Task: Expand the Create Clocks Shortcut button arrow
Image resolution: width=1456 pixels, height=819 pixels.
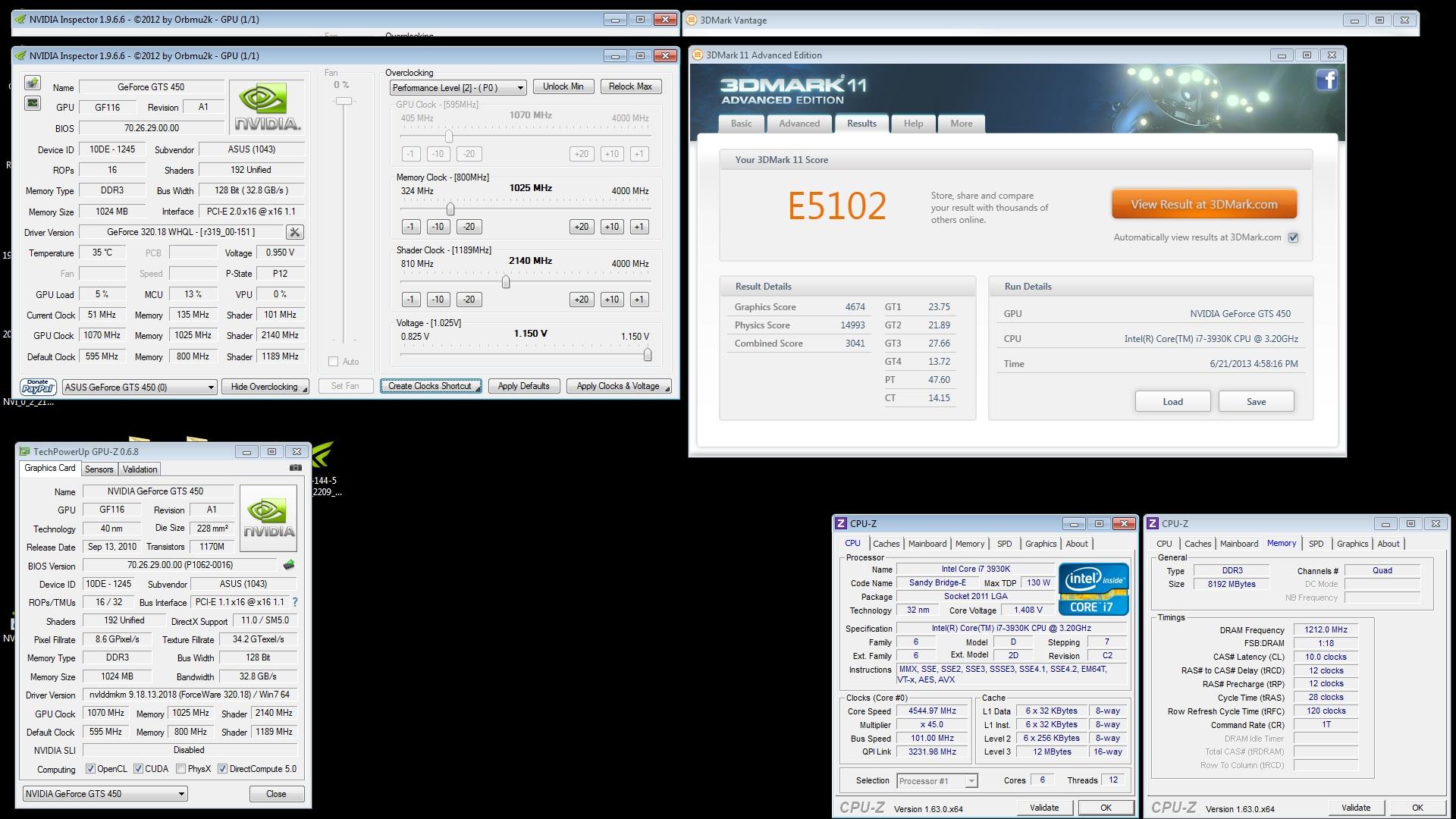Action: click(478, 388)
